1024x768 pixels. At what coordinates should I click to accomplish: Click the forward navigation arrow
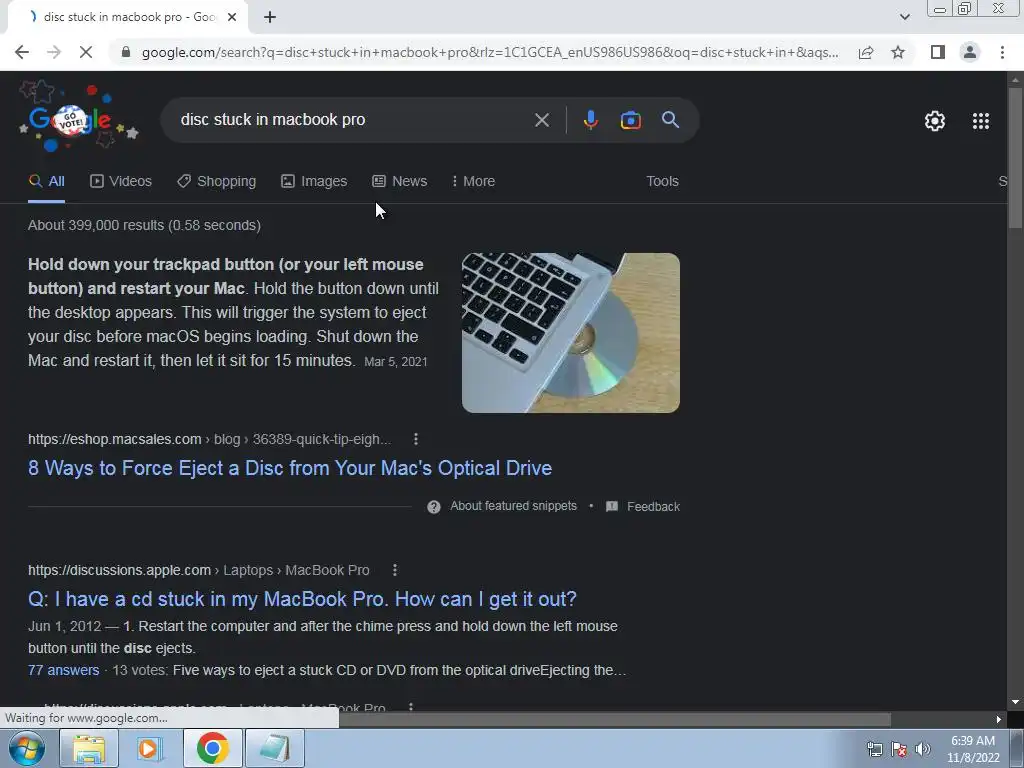click(54, 52)
